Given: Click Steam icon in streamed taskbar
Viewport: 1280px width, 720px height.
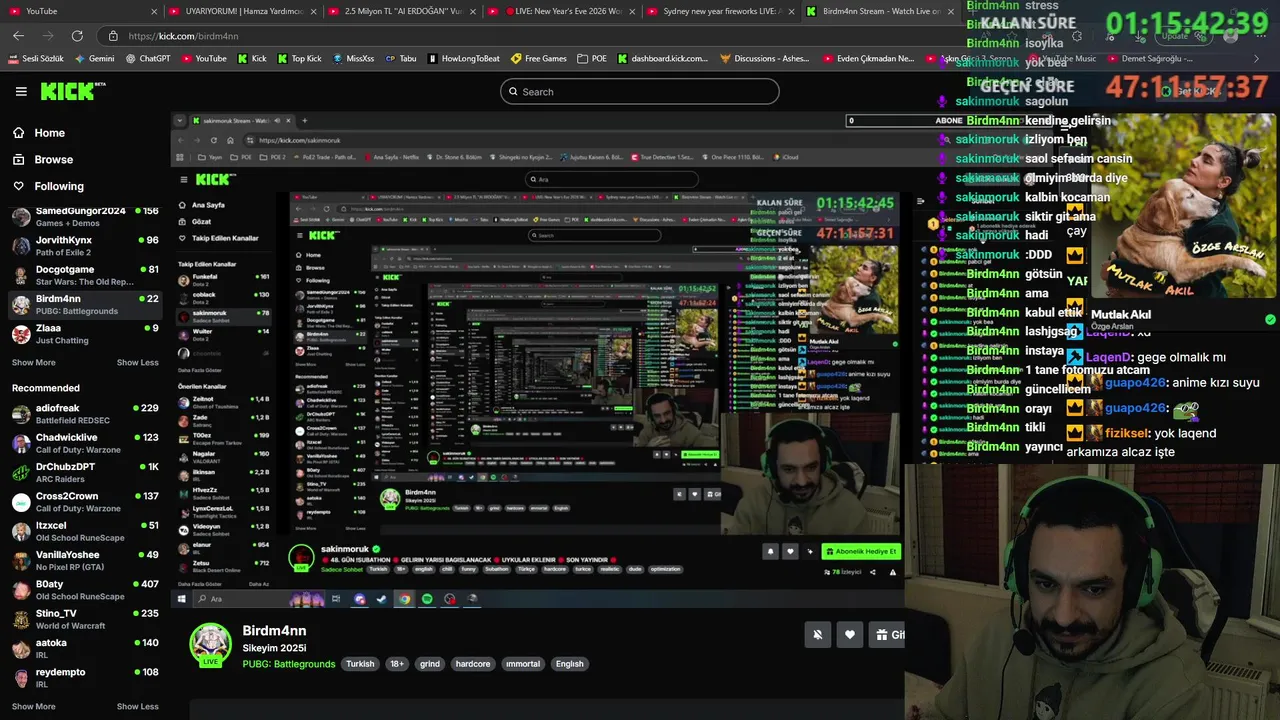Looking at the screenshot, I should click(x=381, y=599).
